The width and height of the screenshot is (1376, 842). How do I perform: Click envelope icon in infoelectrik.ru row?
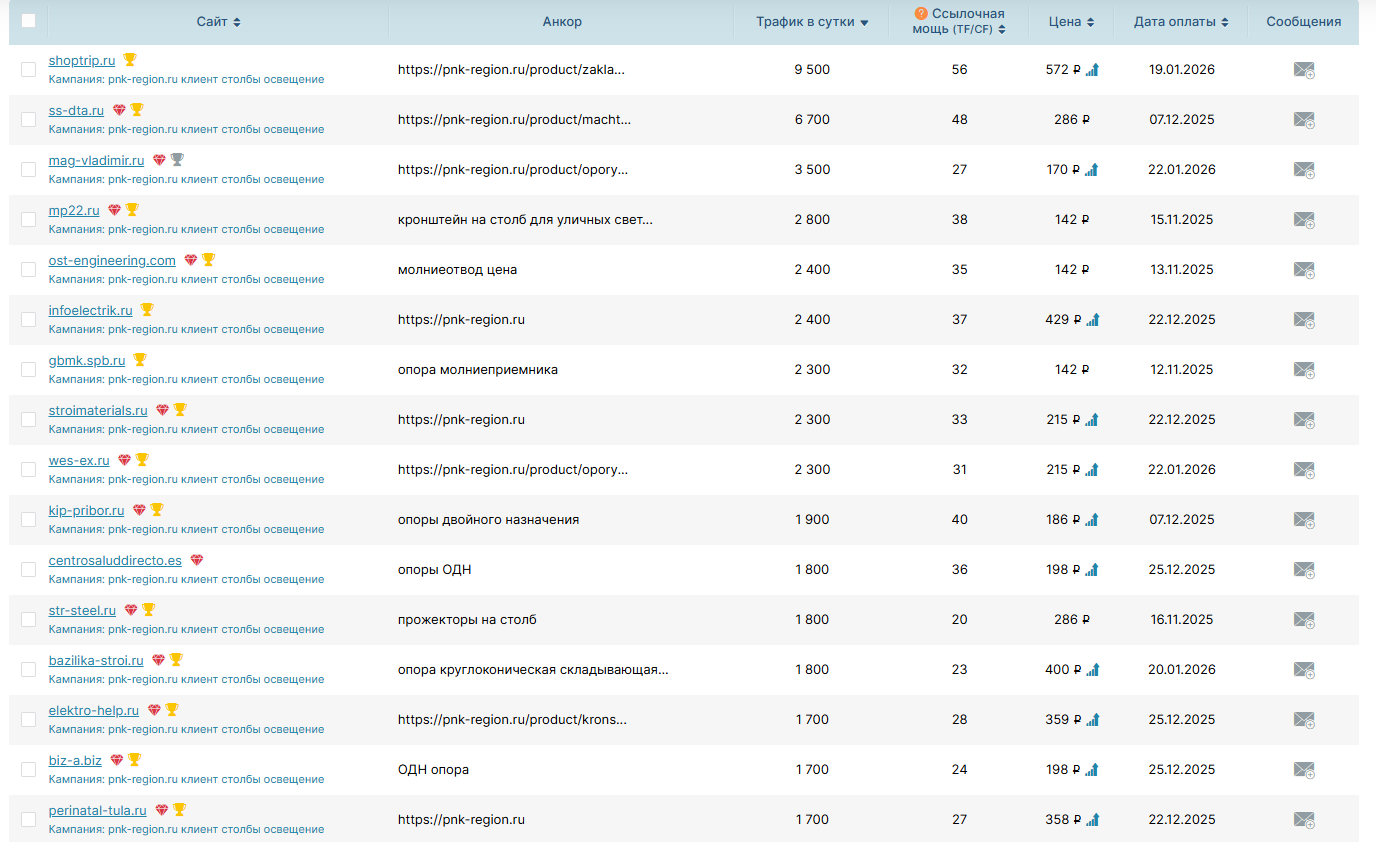tap(1303, 320)
